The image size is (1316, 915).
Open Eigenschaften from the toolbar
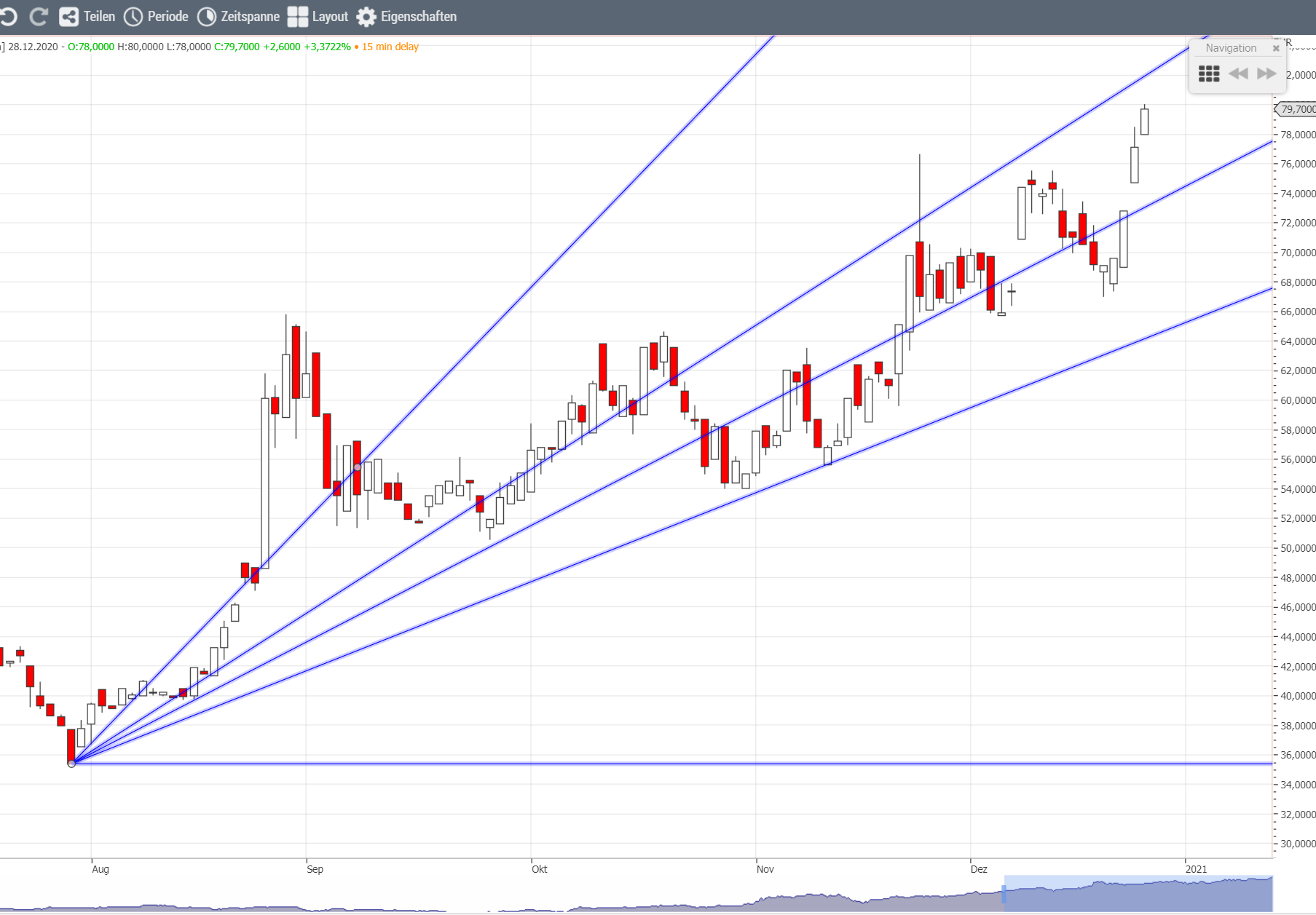(x=418, y=17)
